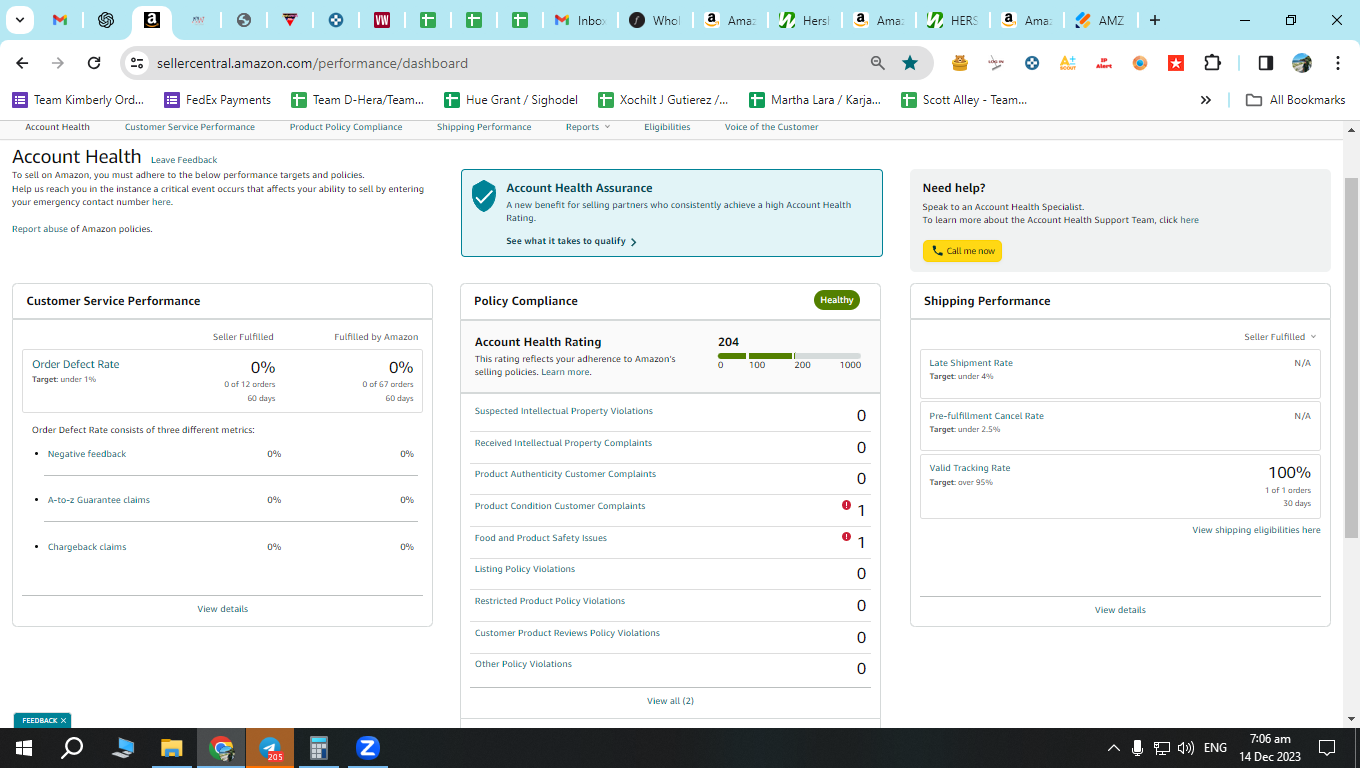Open Negative feedback metric link
The width and height of the screenshot is (1360, 768).
coord(87,454)
